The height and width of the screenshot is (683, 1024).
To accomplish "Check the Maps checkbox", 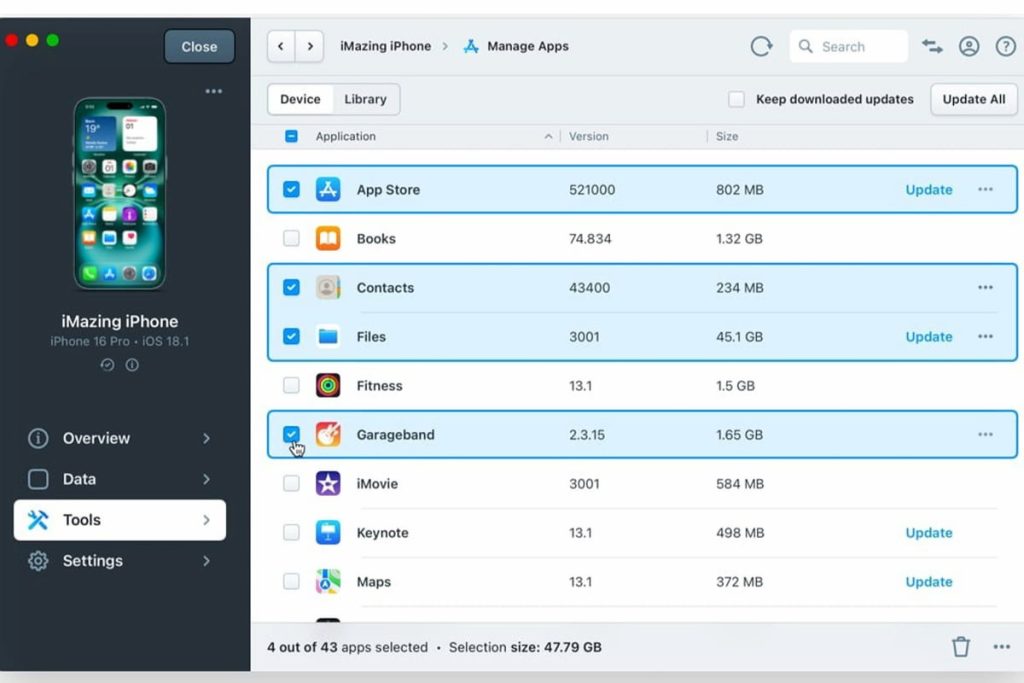I will coord(291,581).
